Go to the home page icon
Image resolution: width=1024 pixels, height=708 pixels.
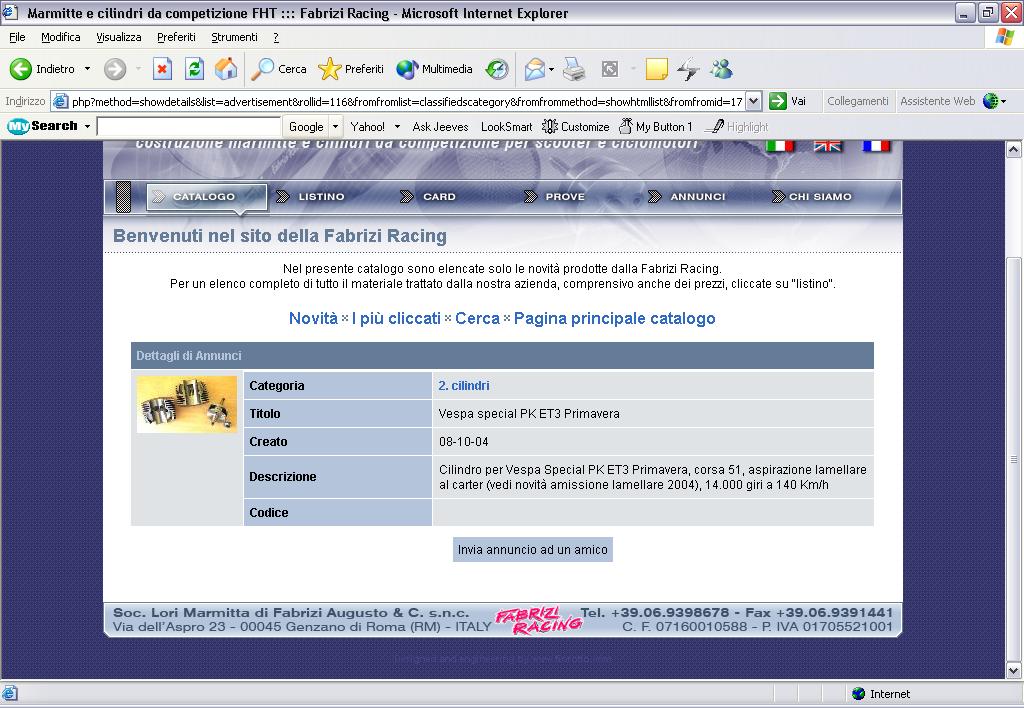point(226,69)
